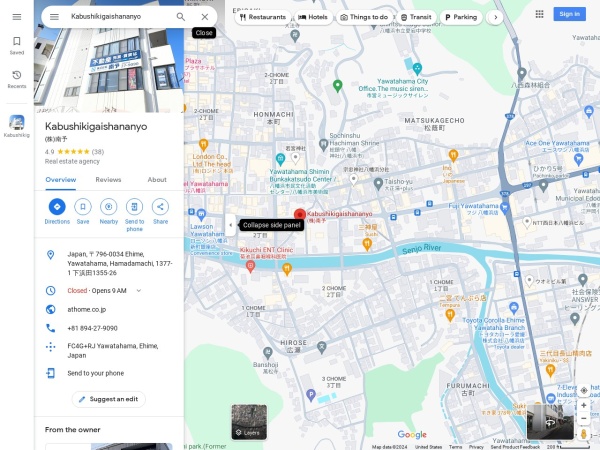Click Send to your phone row

[109, 373]
